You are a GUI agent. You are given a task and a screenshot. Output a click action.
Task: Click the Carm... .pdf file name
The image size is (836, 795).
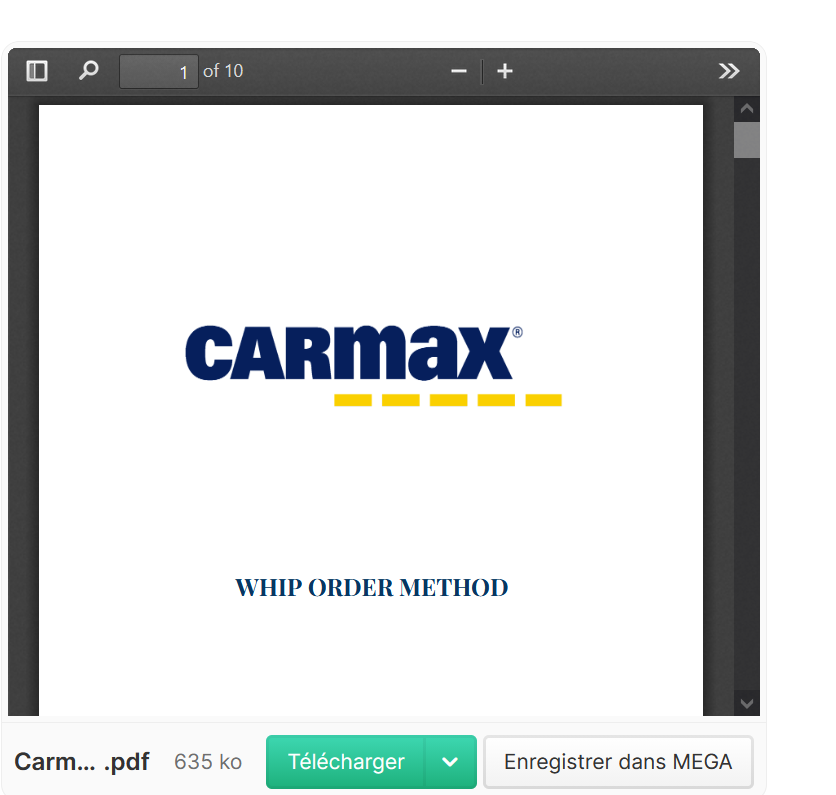[x=82, y=761]
